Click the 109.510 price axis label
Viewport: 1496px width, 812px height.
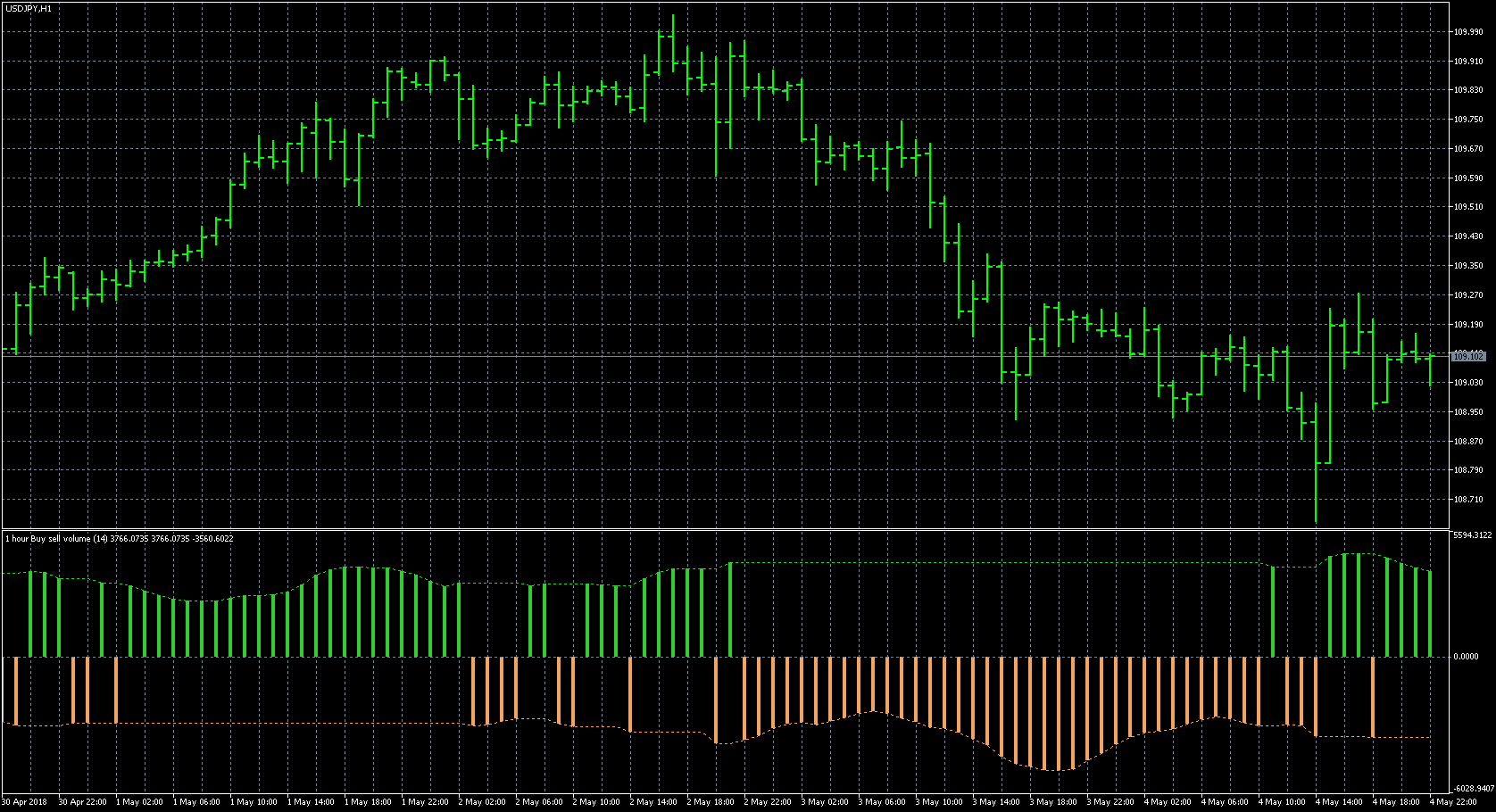[x=1467, y=207]
